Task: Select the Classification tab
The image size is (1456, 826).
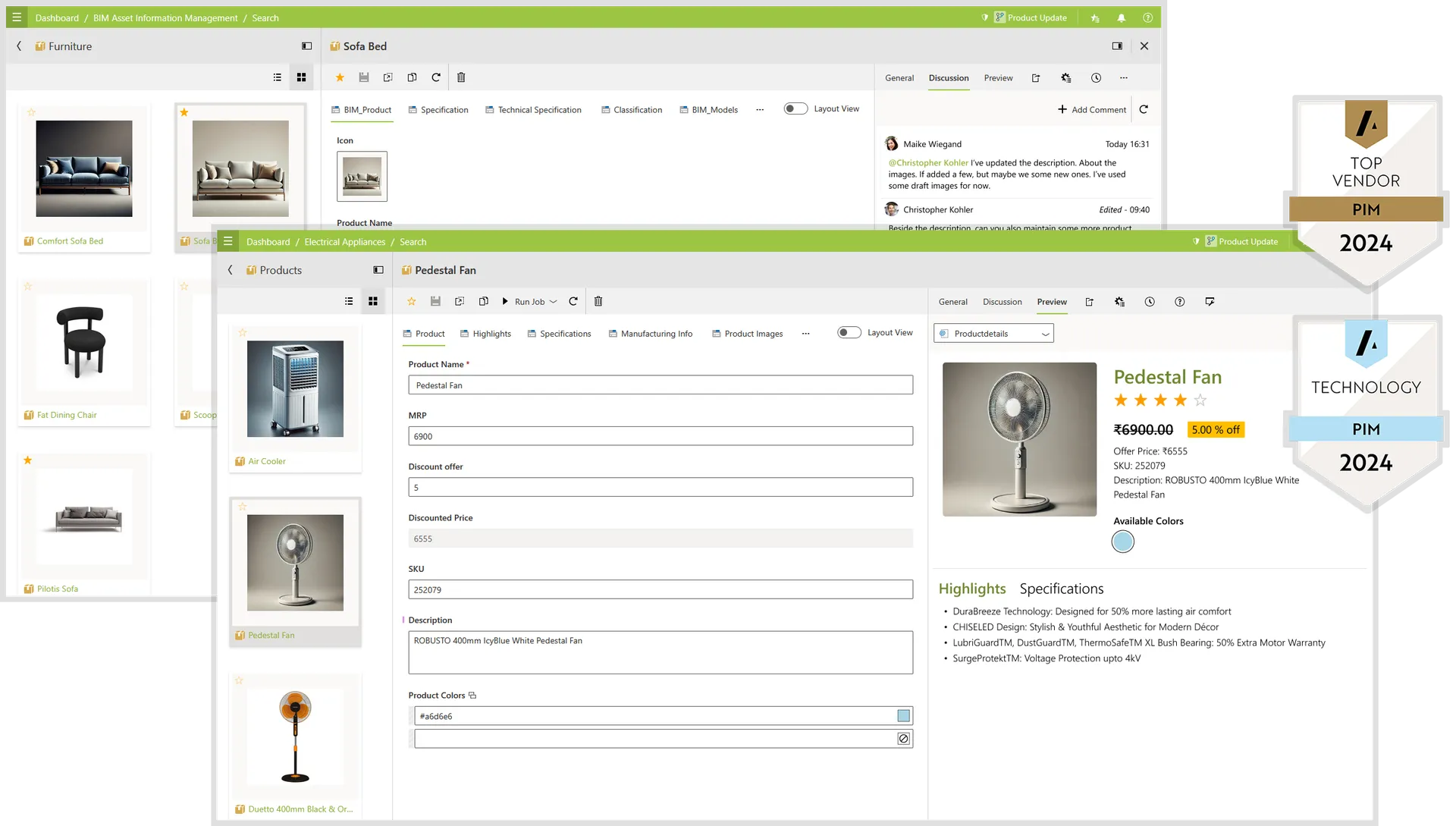Action: 632,110
